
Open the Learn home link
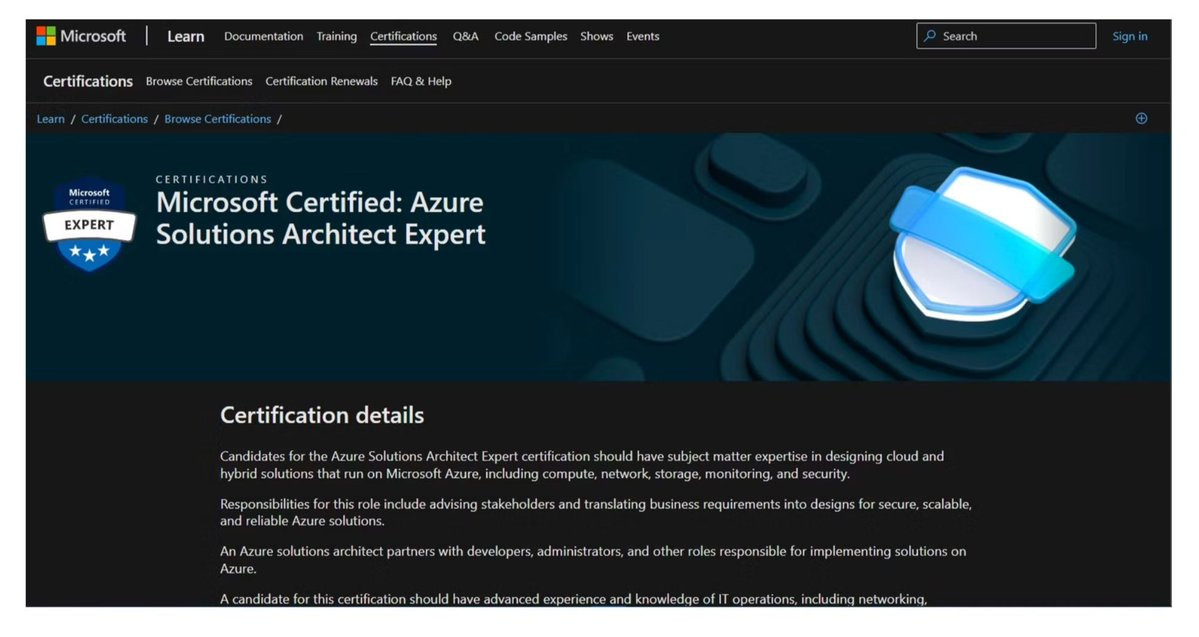[x=186, y=36]
